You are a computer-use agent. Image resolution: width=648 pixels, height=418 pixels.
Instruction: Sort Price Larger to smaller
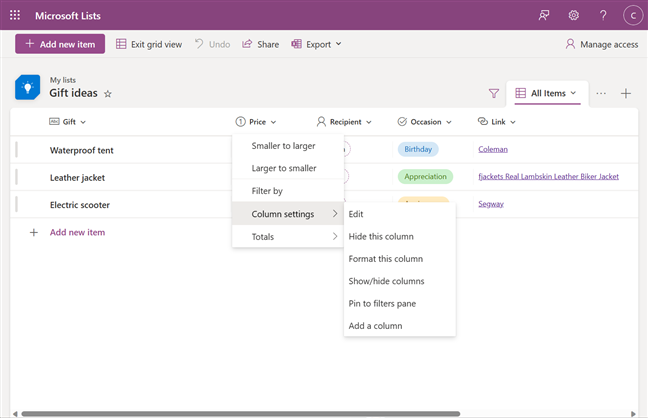click(x=288, y=168)
